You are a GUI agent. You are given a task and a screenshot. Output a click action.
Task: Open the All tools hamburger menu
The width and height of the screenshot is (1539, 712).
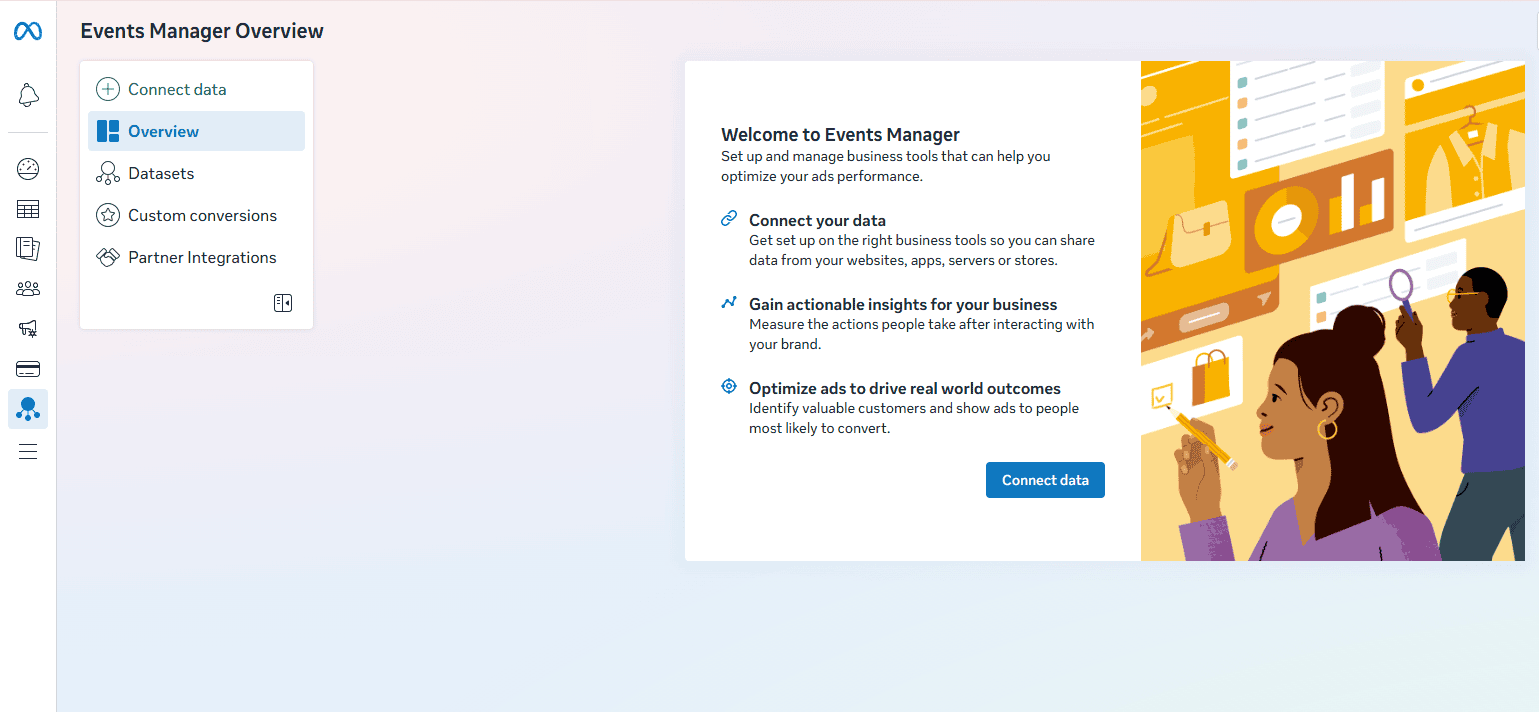point(28,451)
